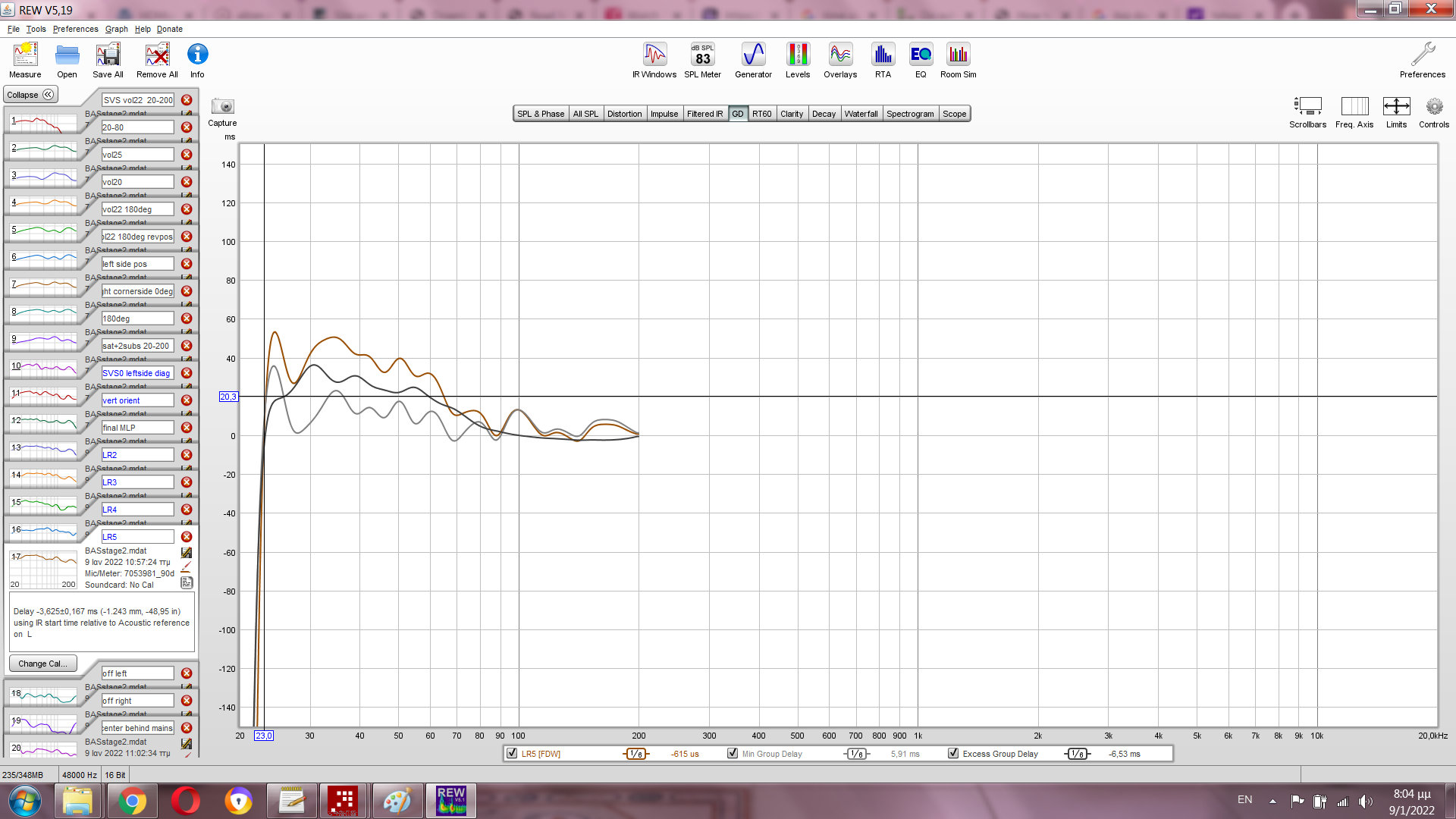Switch to the Waterfall tab
1456x819 pixels.
click(861, 114)
